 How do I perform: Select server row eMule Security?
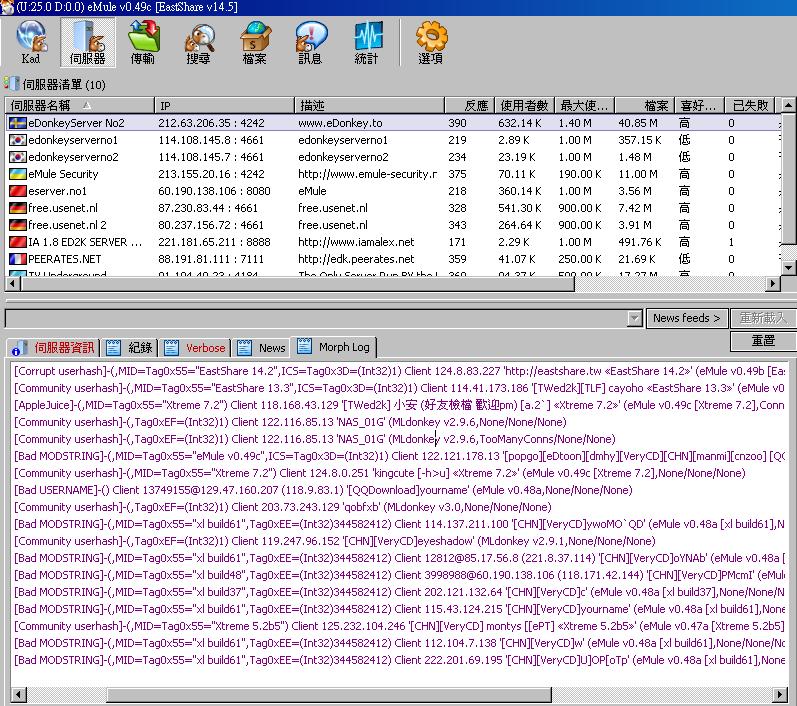pyautogui.click(x=393, y=174)
